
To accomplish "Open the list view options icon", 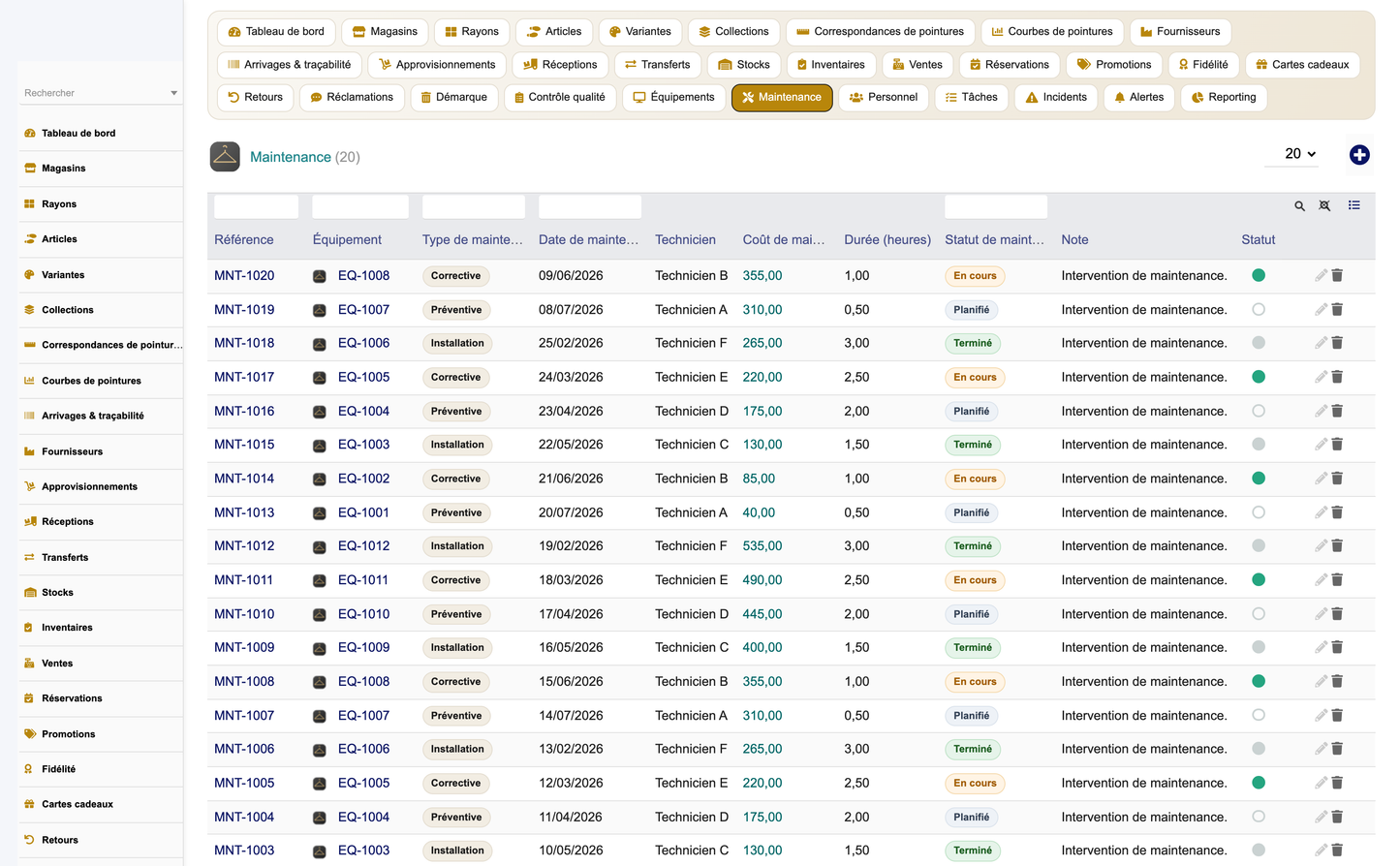I will point(1354,205).
